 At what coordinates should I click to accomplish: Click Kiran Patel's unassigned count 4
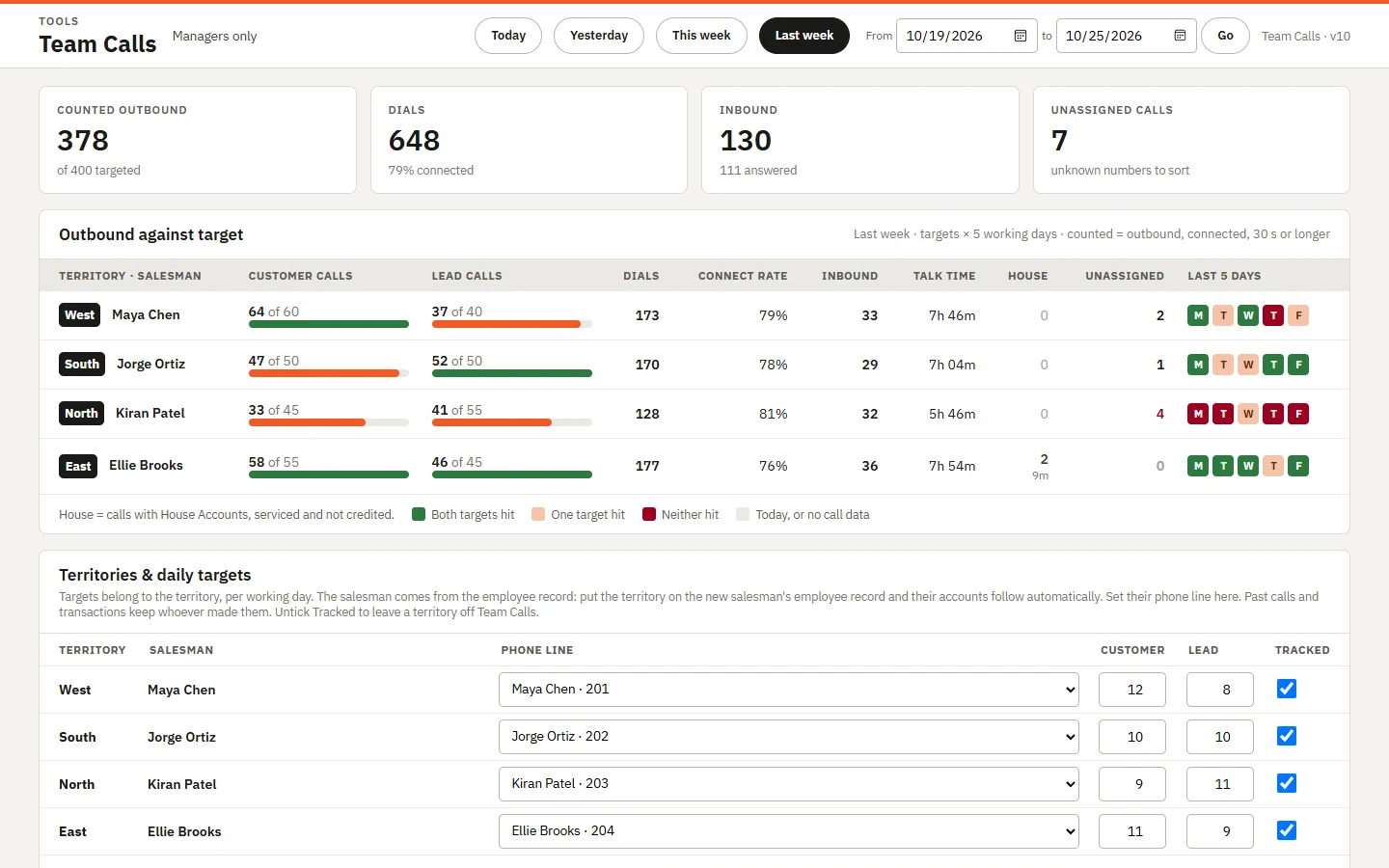(x=1160, y=414)
